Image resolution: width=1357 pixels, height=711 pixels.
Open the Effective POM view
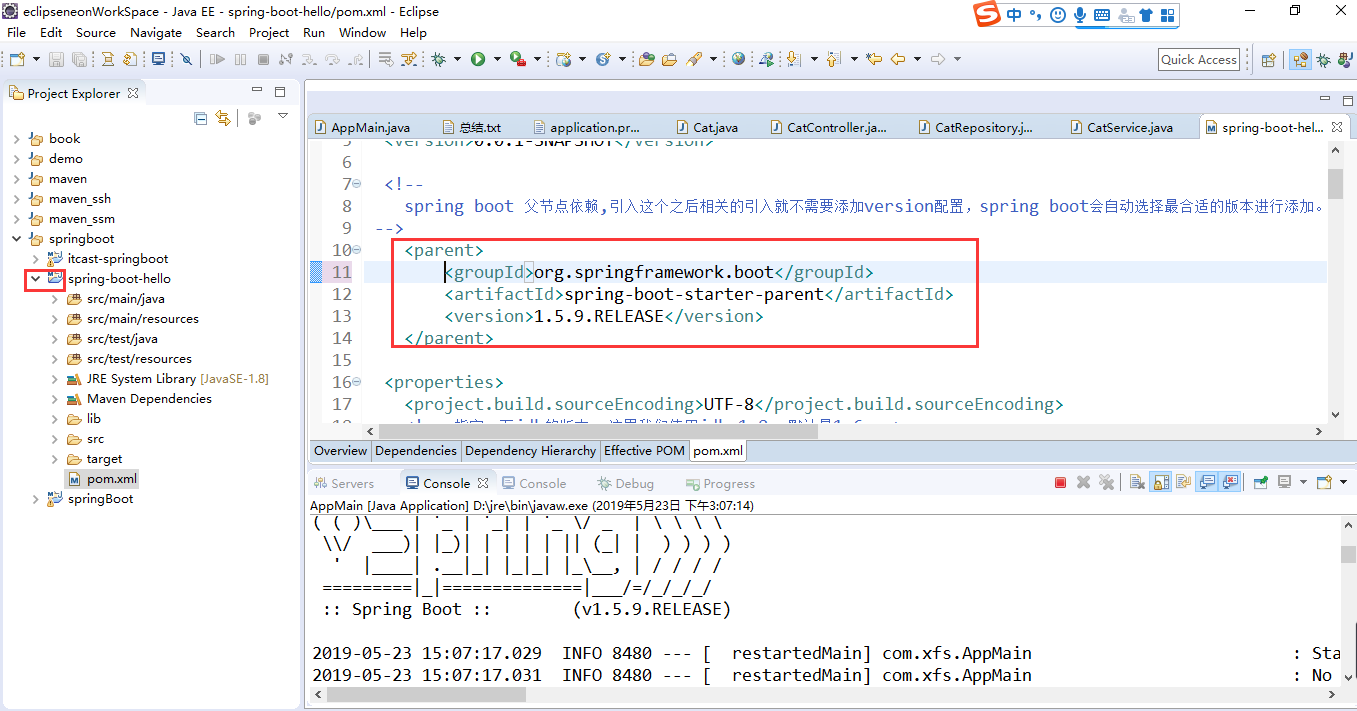click(644, 450)
